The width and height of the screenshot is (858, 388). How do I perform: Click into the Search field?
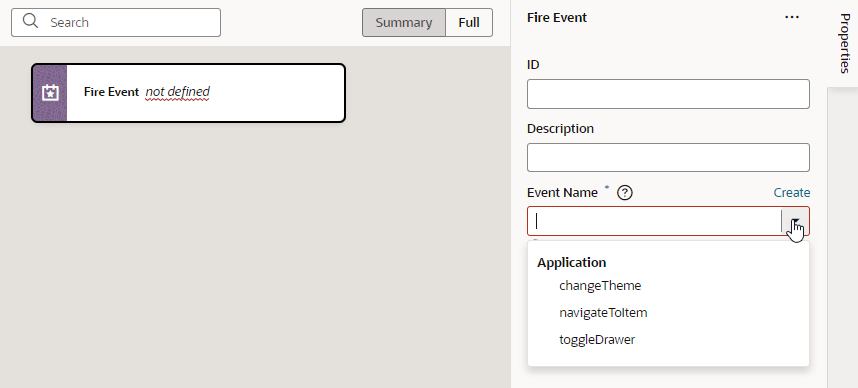[x=116, y=22]
